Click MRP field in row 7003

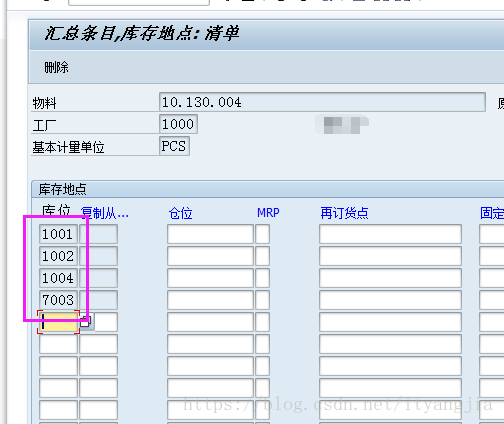(x=263, y=300)
